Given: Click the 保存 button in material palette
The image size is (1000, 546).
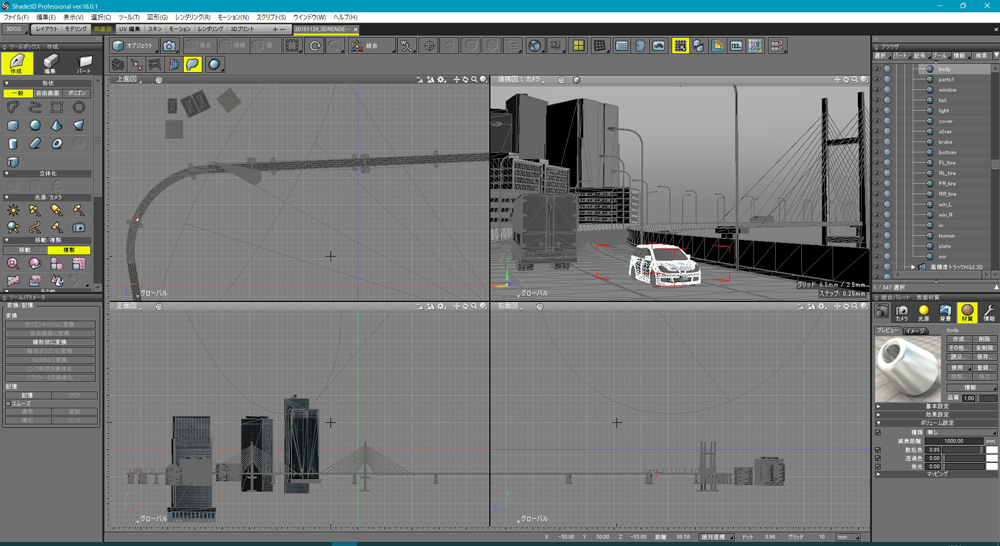Looking at the screenshot, I should pyautogui.click(x=984, y=357).
